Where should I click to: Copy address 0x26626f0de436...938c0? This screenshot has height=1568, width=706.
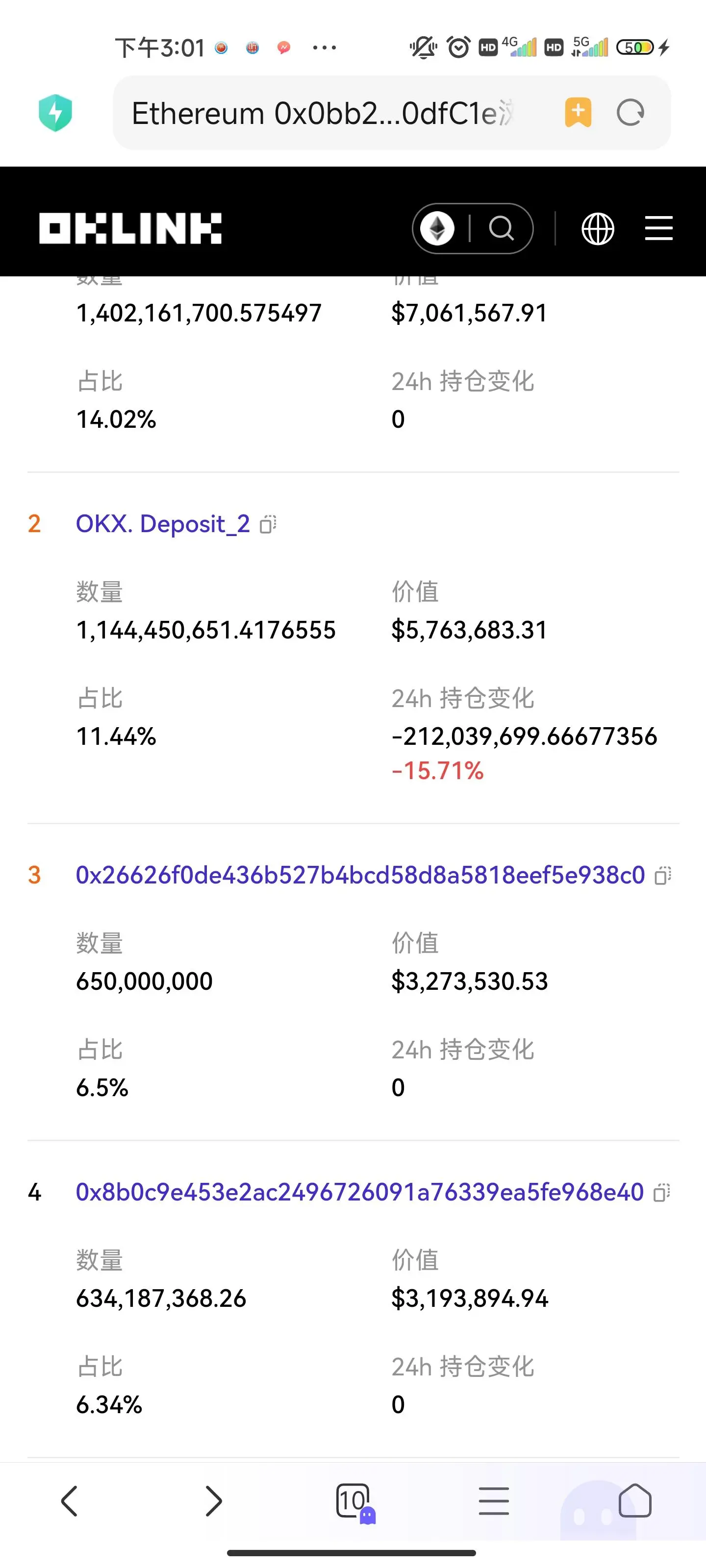click(x=663, y=875)
